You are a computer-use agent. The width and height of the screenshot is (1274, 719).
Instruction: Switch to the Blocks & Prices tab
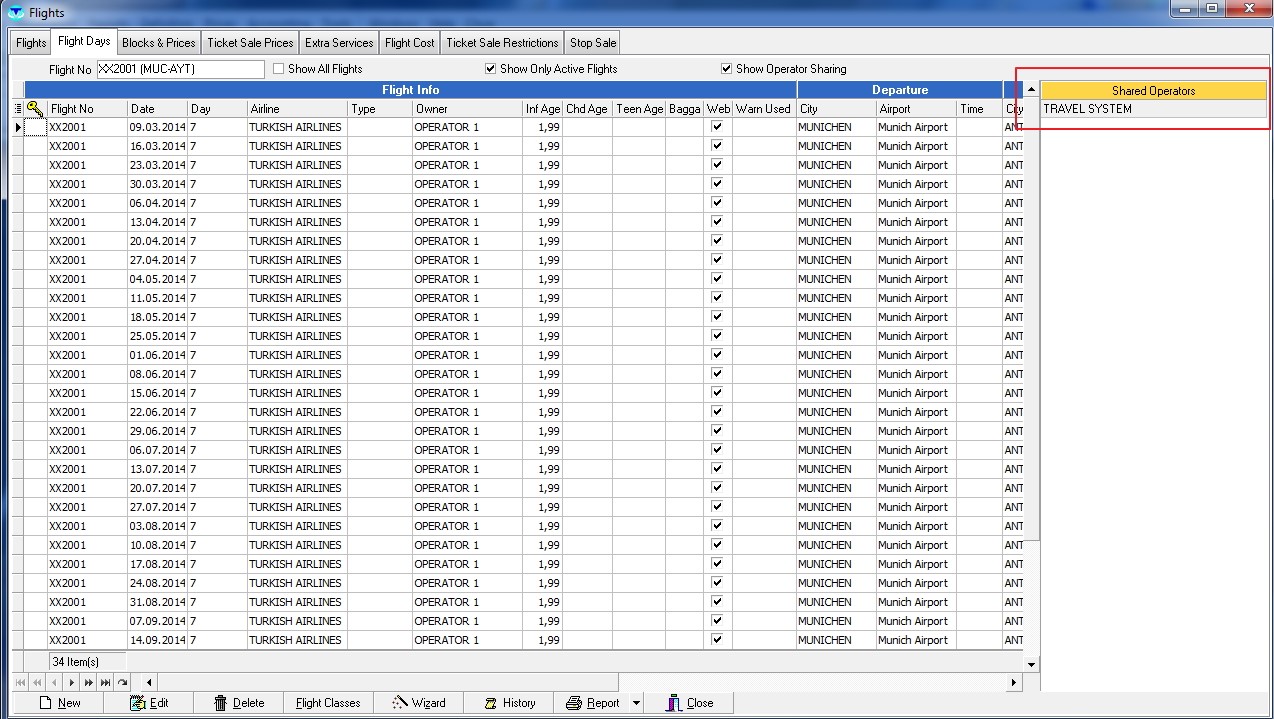tap(158, 43)
